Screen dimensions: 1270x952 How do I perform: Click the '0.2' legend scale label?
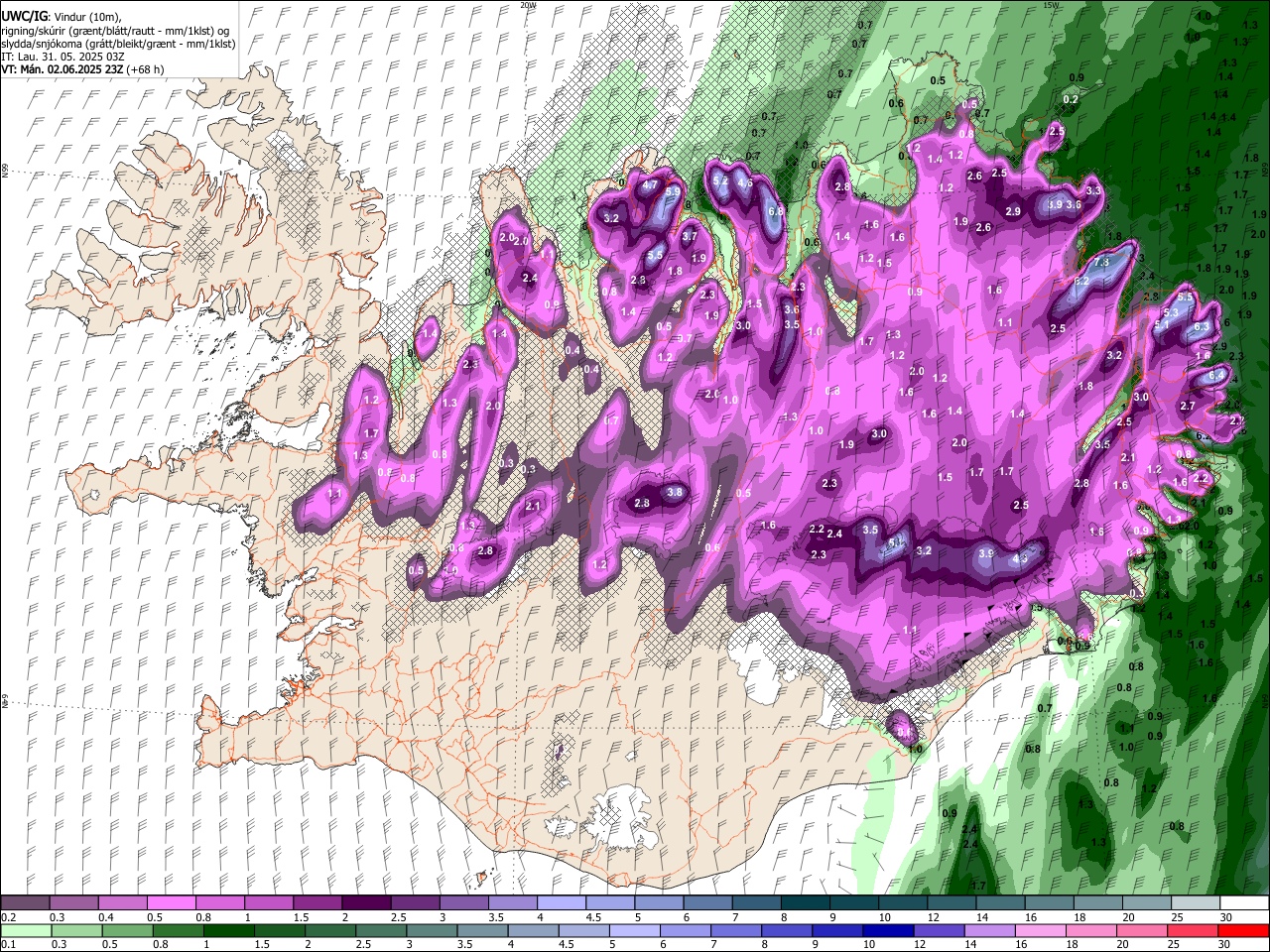(x=8, y=917)
